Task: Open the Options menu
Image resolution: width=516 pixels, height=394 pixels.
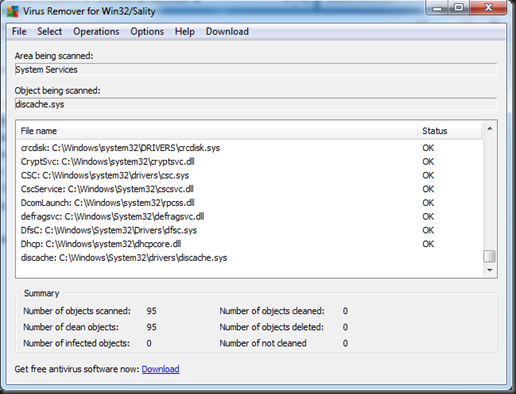Action: (147, 31)
